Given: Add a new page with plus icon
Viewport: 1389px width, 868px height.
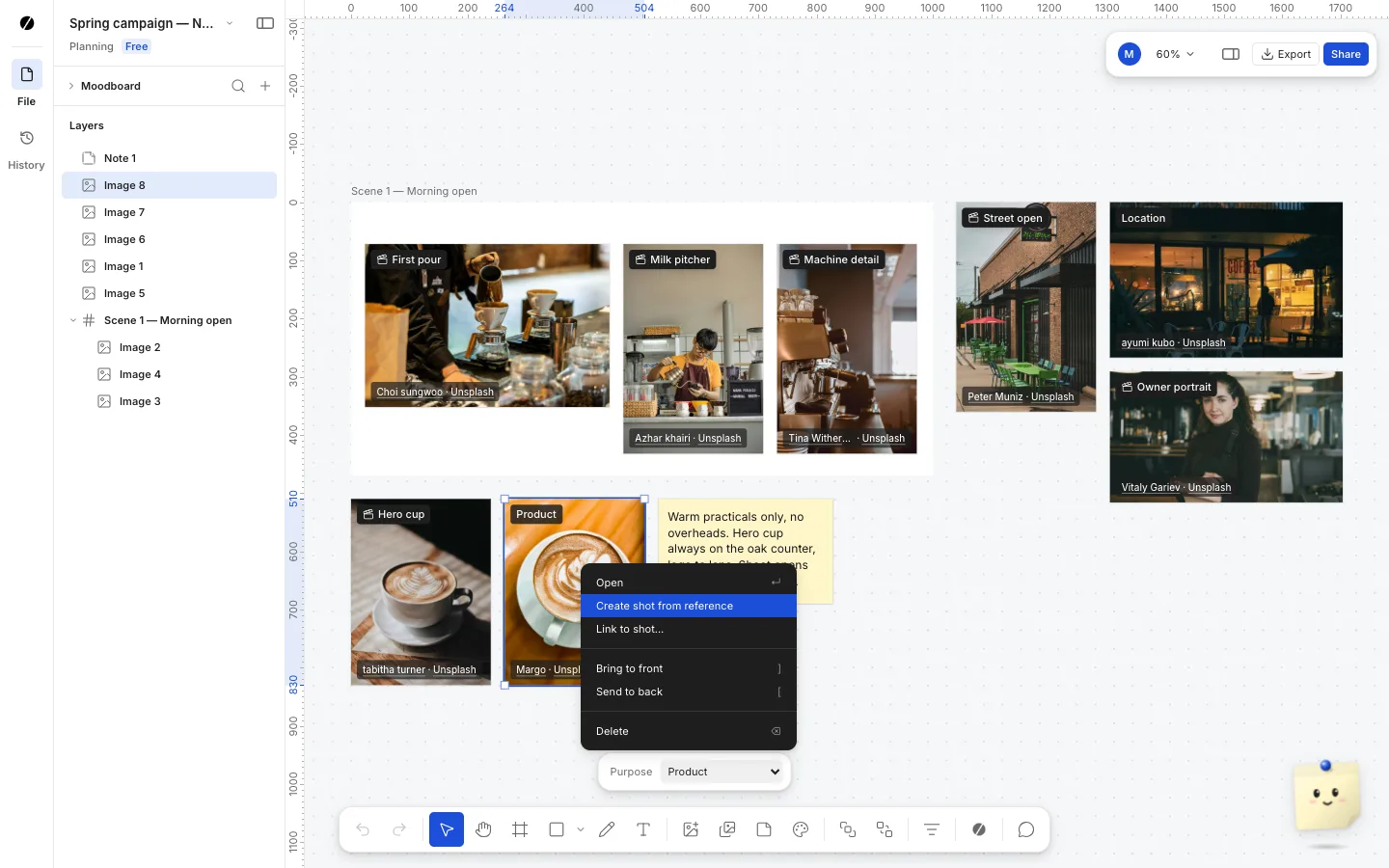Looking at the screenshot, I should 265,86.
